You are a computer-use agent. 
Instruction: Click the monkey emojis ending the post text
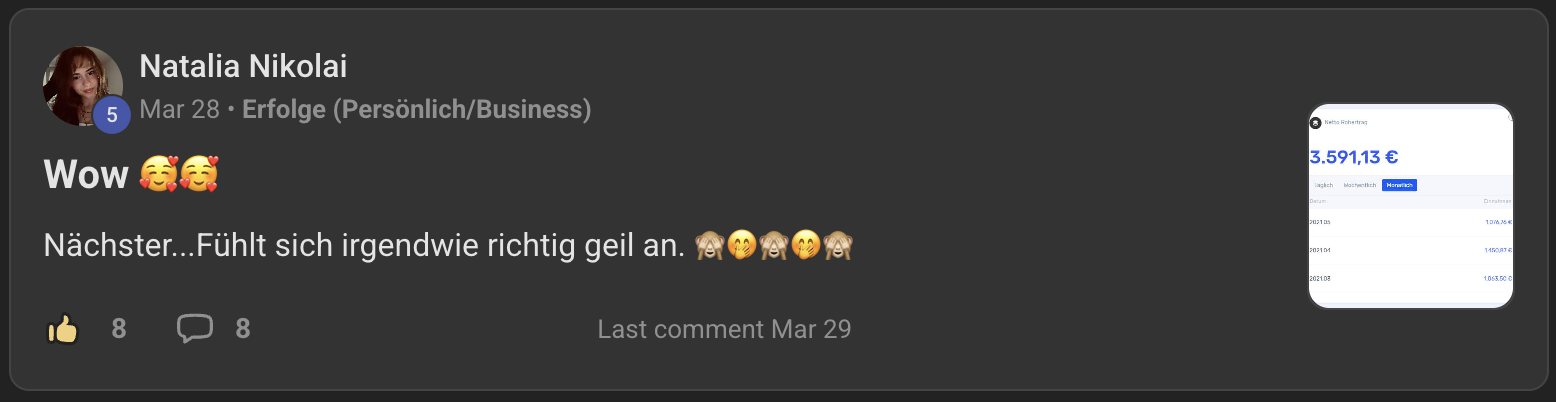773,245
